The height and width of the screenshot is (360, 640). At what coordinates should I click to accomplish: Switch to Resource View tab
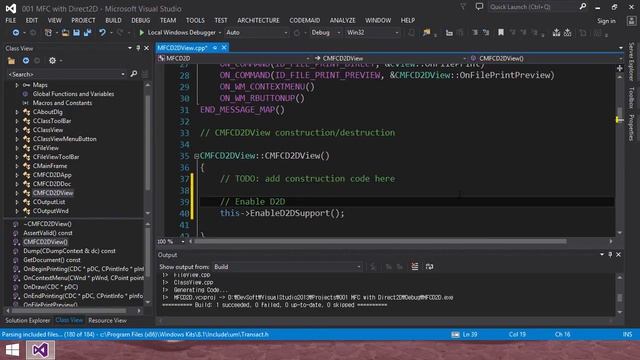pyautogui.click(x=107, y=320)
